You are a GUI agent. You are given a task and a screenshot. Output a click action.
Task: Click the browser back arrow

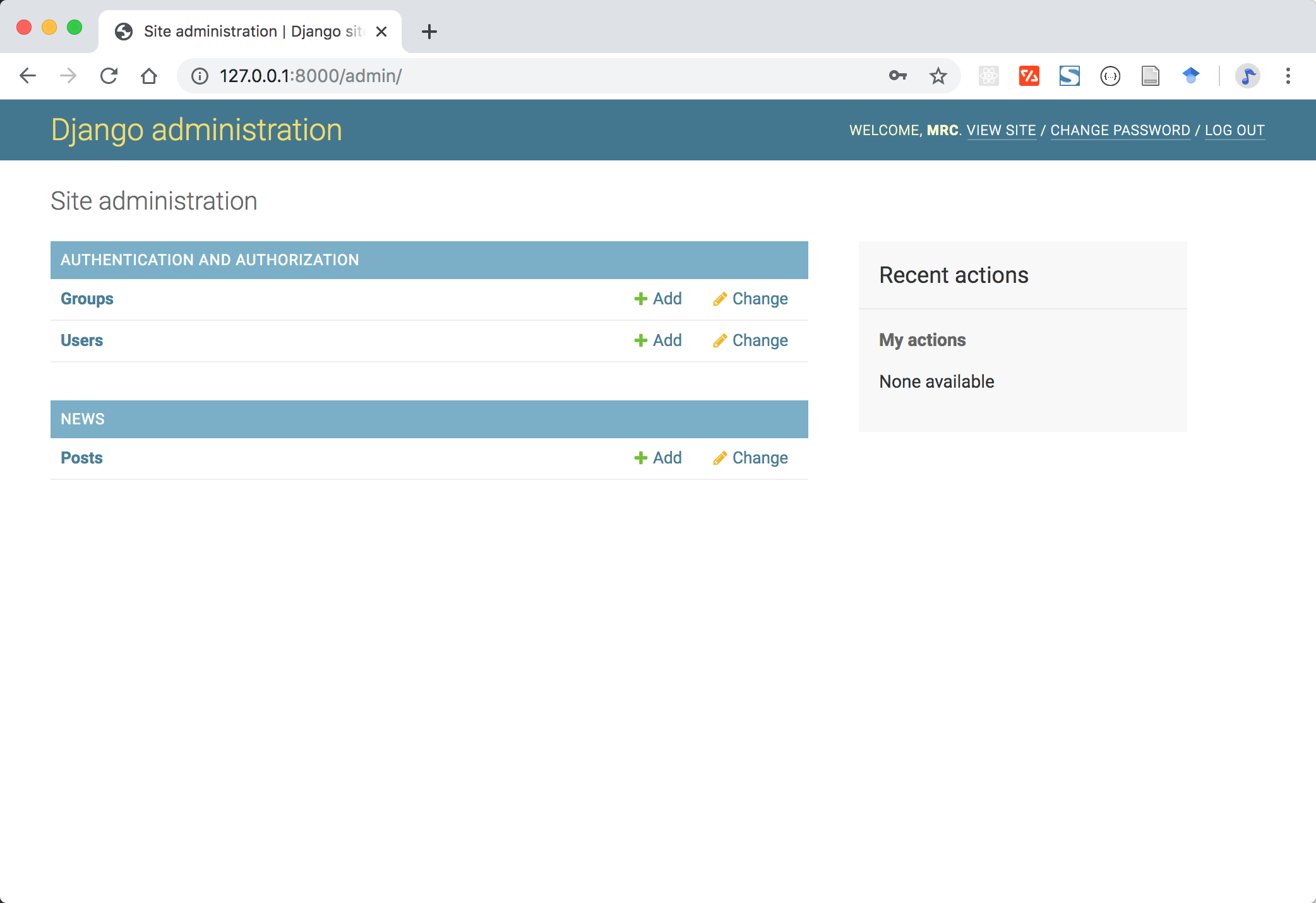28,76
